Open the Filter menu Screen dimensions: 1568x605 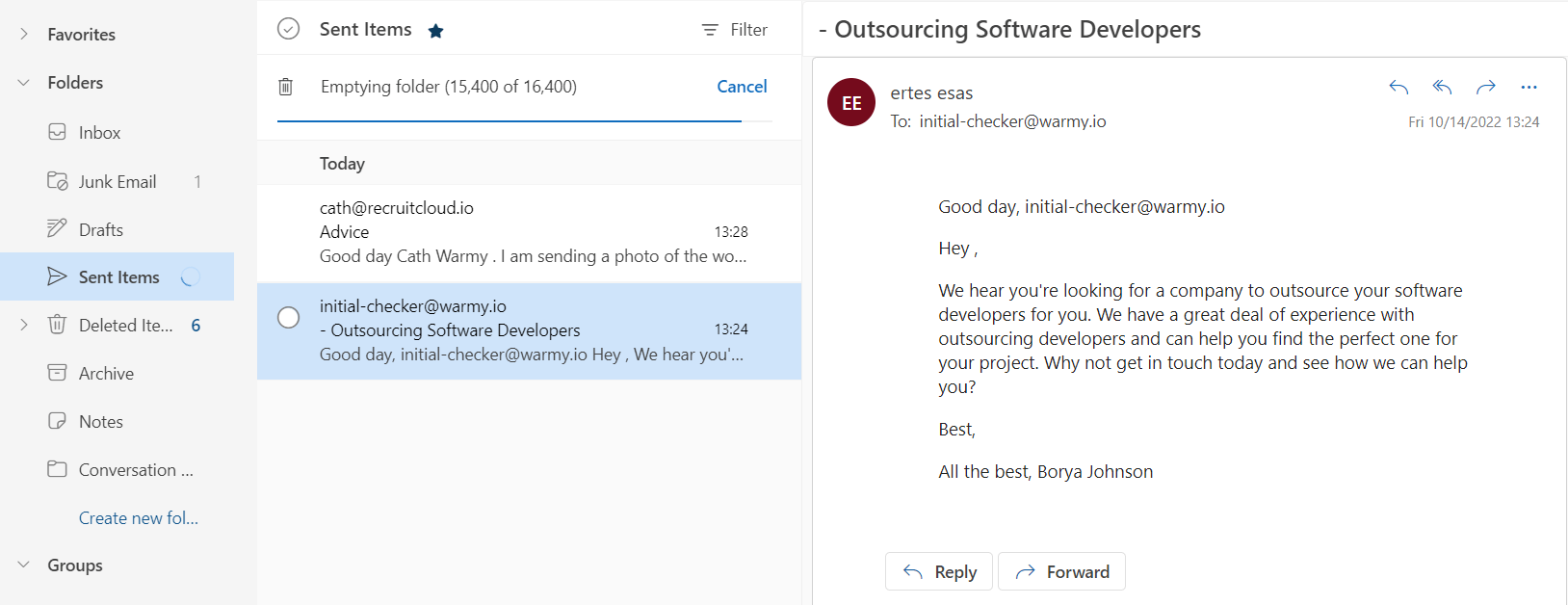734,30
